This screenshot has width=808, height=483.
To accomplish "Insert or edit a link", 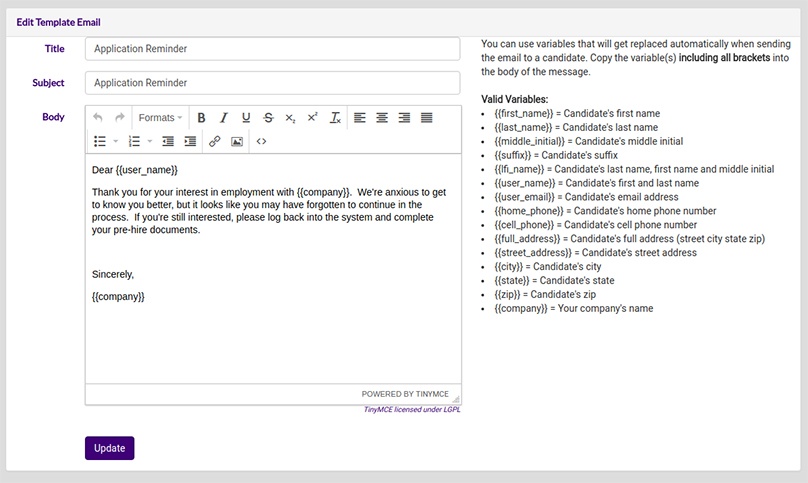I will click(215, 141).
